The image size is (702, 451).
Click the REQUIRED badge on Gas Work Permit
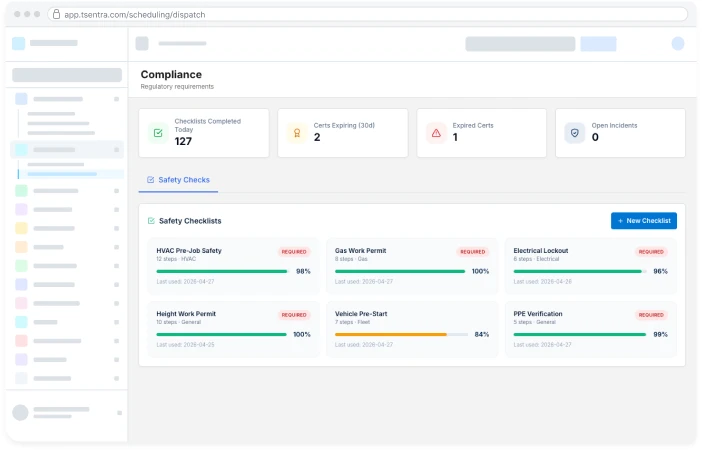(473, 252)
